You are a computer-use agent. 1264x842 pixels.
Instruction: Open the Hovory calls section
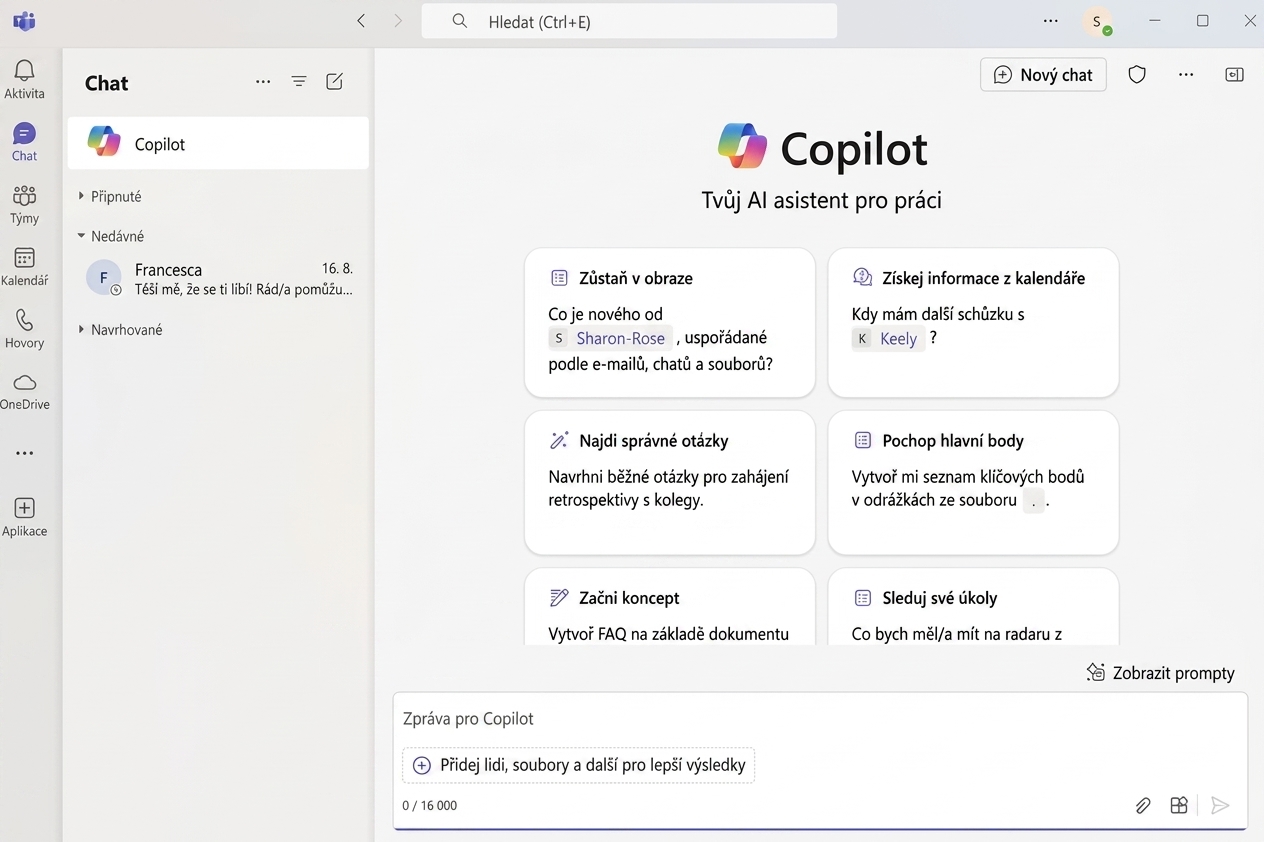tap(24, 329)
